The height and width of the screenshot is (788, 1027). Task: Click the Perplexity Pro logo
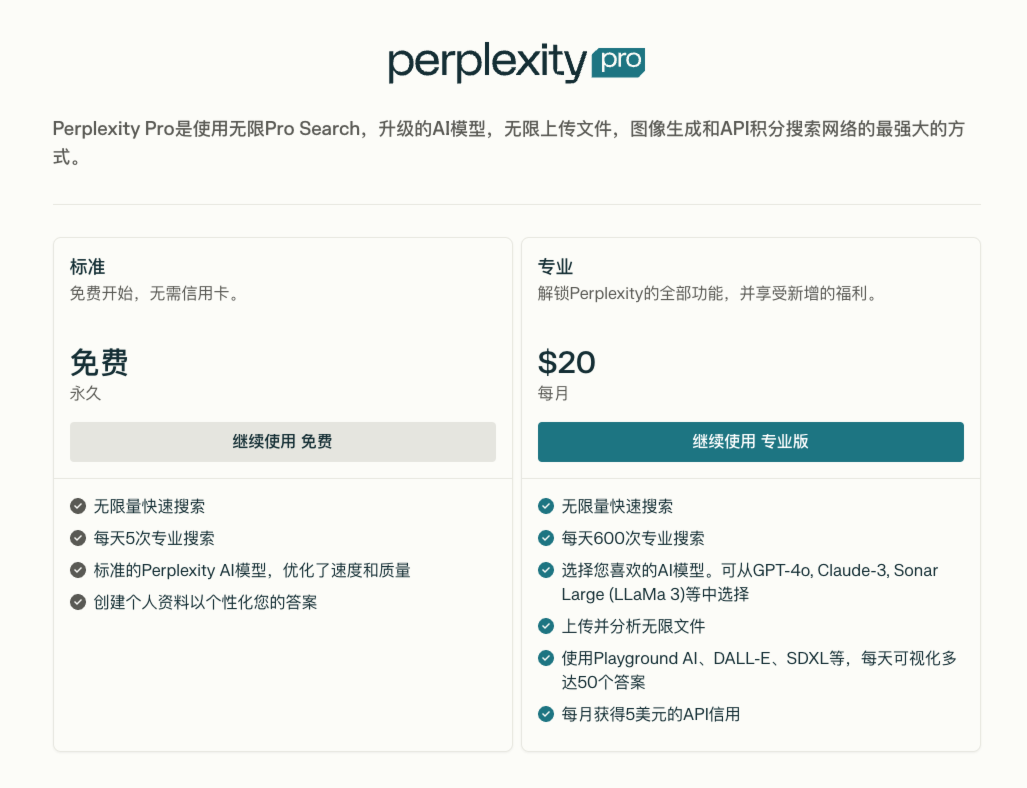click(516, 63)
